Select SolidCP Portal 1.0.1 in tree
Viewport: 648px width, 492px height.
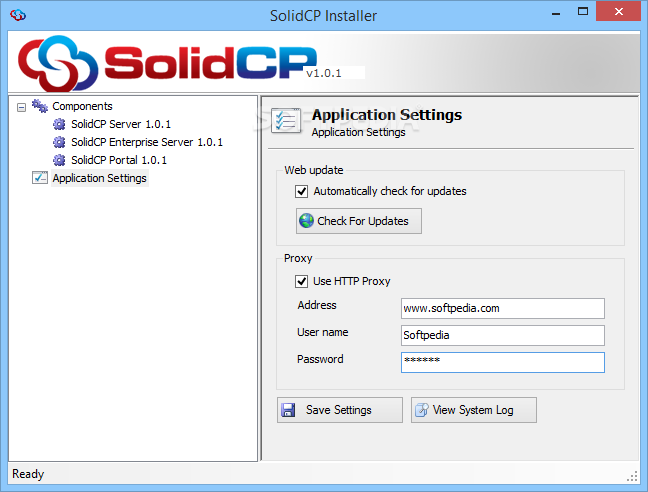[x=119, y=160]
